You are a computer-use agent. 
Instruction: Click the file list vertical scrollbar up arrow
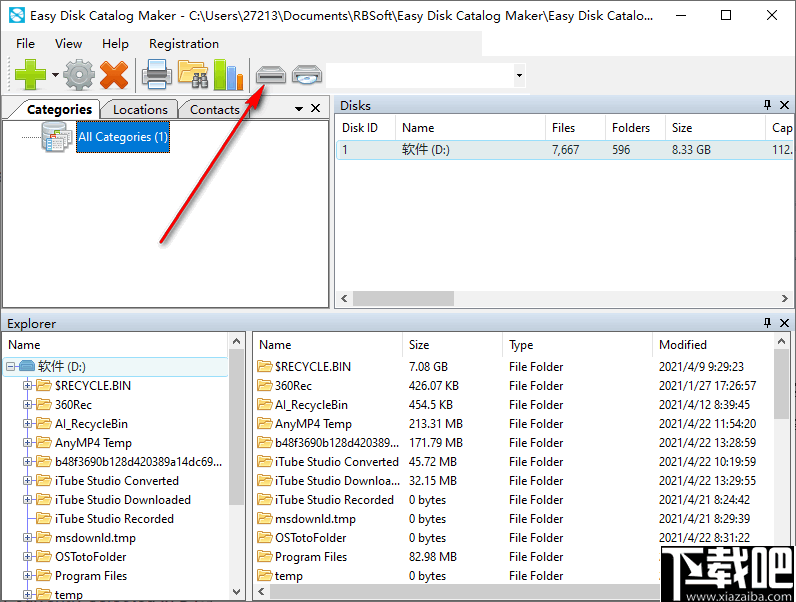tap(781, 342)
